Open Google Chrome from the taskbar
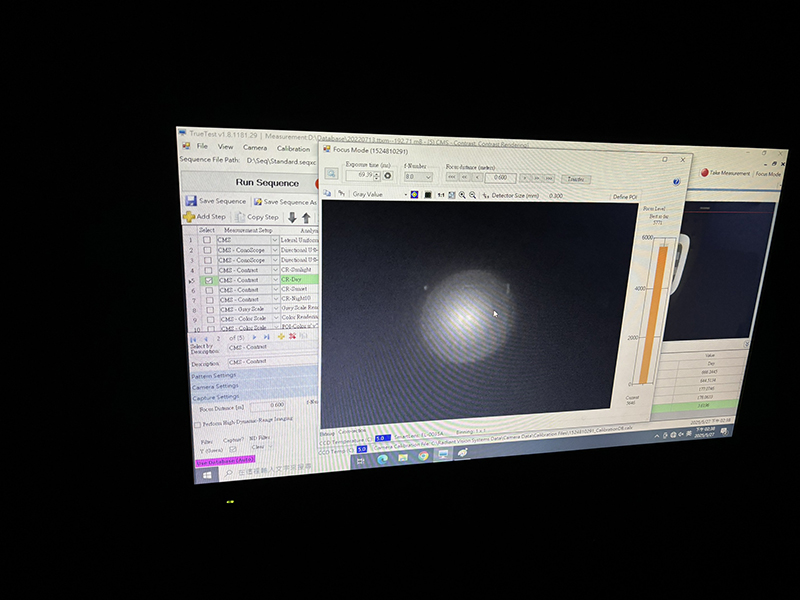Screen dimensions: 800x600 (423, 456)
